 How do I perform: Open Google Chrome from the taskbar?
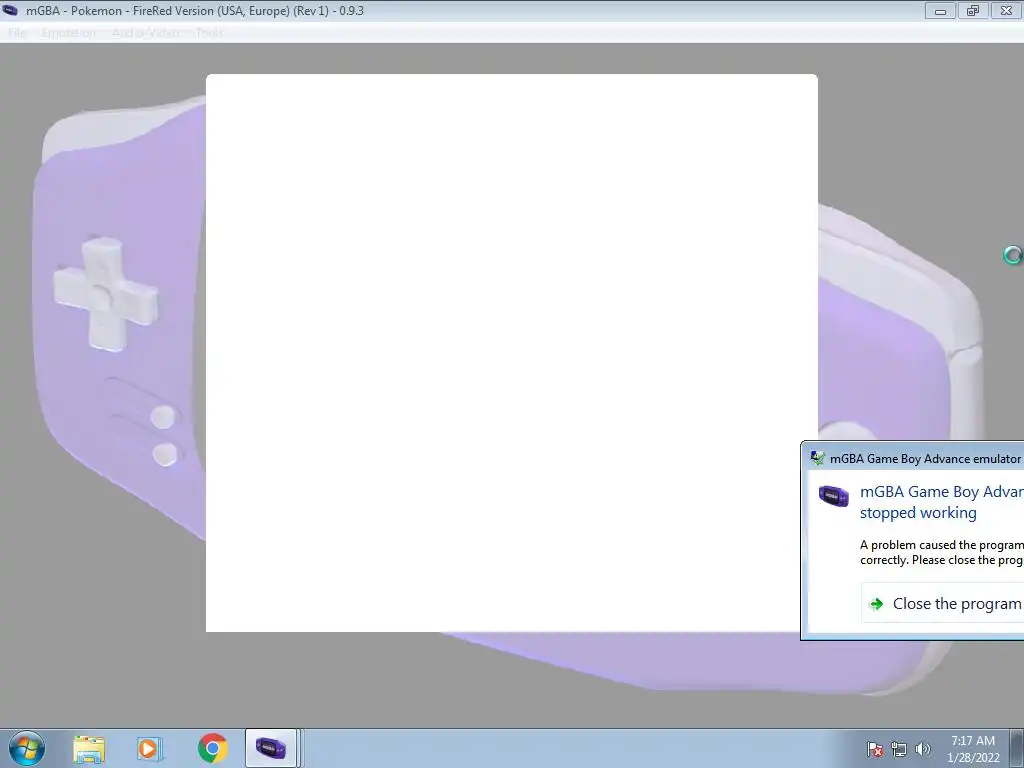coord(212,748)
